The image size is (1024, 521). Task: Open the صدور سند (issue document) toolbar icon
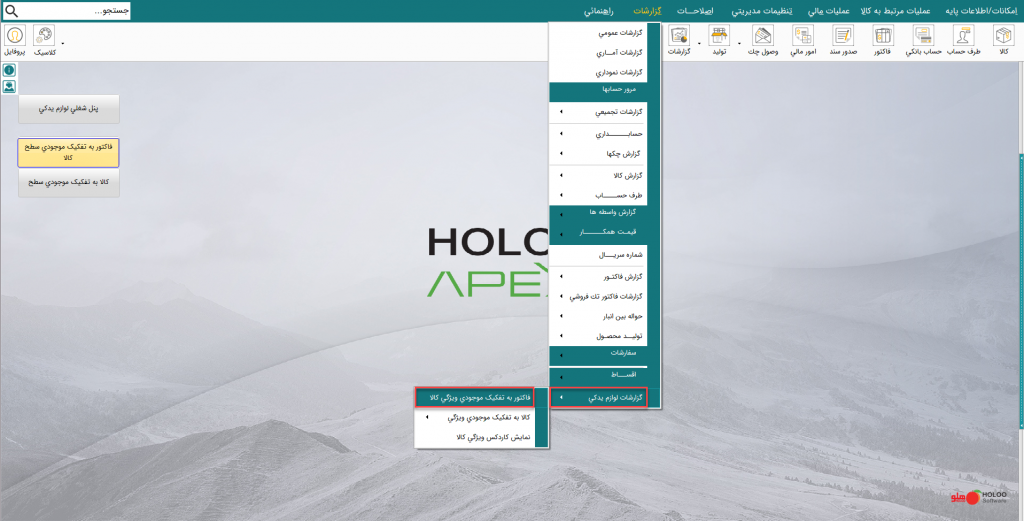(843, 39)
